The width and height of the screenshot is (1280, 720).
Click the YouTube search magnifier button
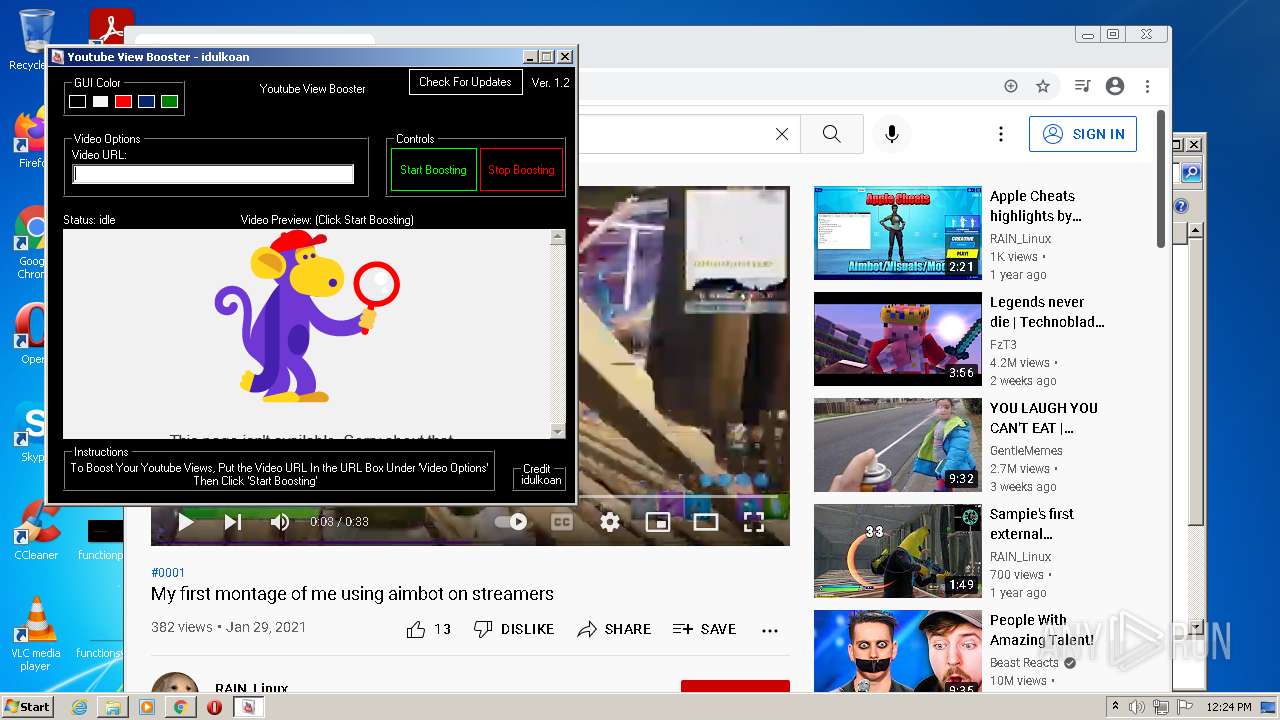[x=832, y=134]
